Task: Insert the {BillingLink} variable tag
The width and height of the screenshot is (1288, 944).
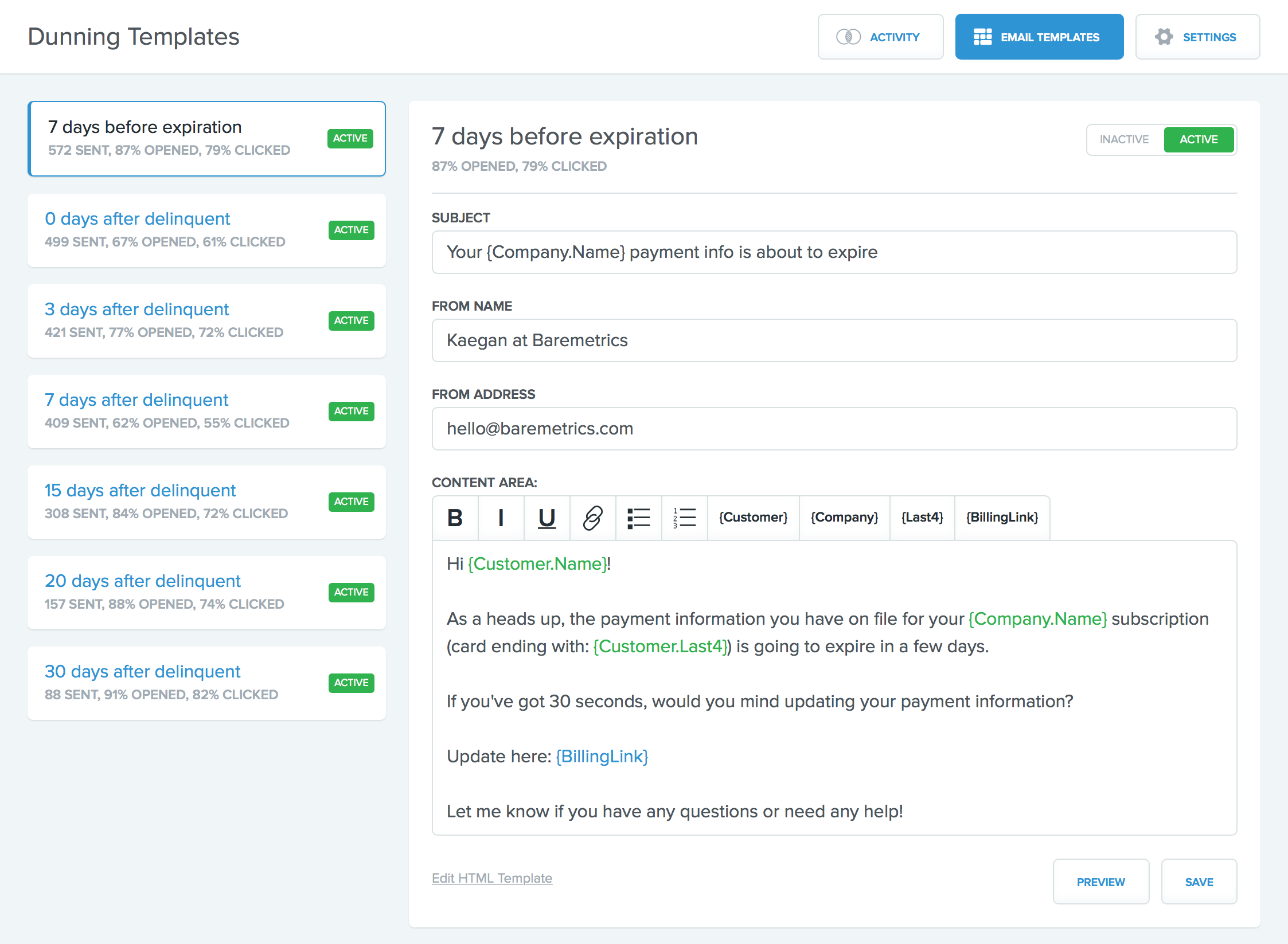Action: (1002, 518)
